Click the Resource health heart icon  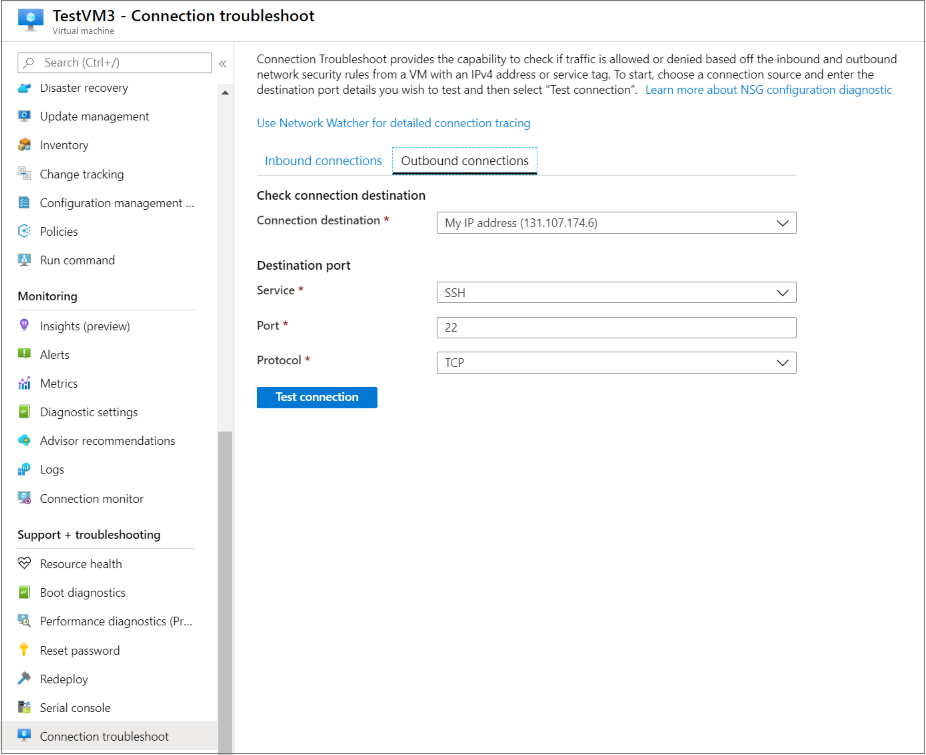[x=25, y=564]
